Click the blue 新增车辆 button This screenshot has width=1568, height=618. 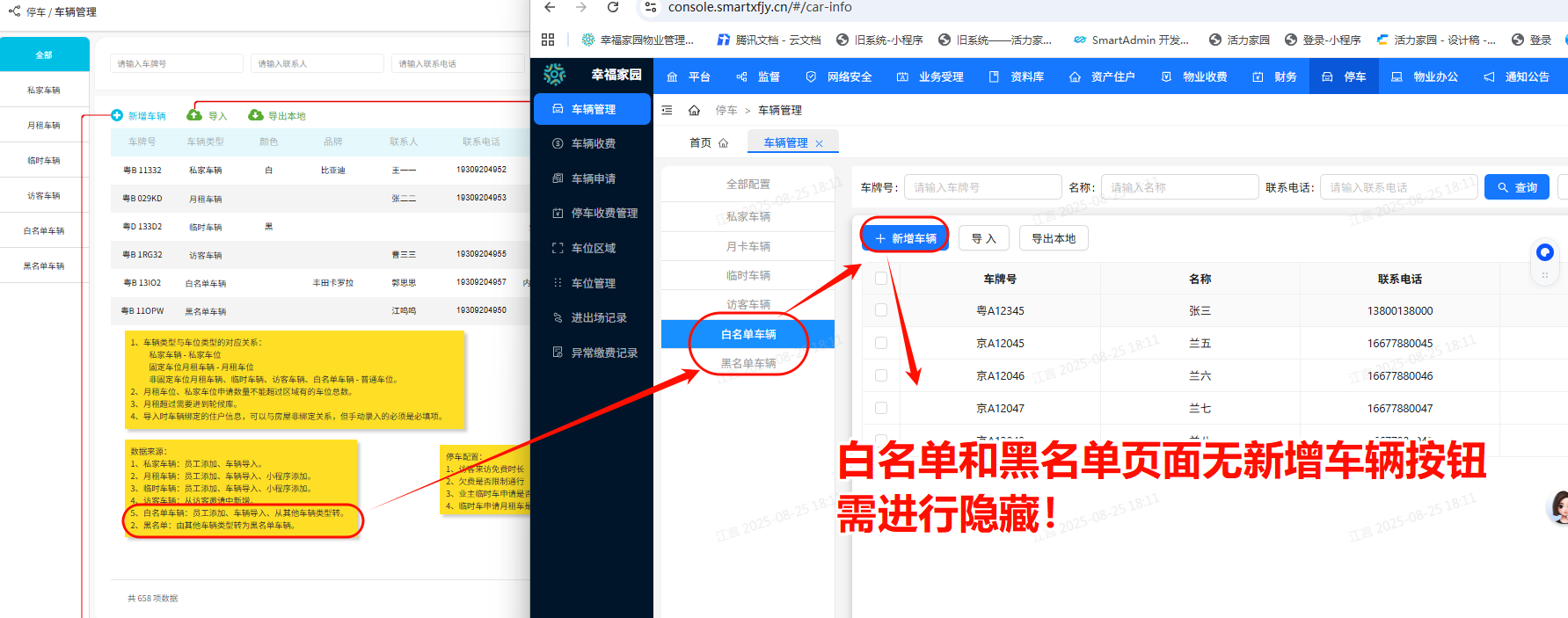[906, 238]
